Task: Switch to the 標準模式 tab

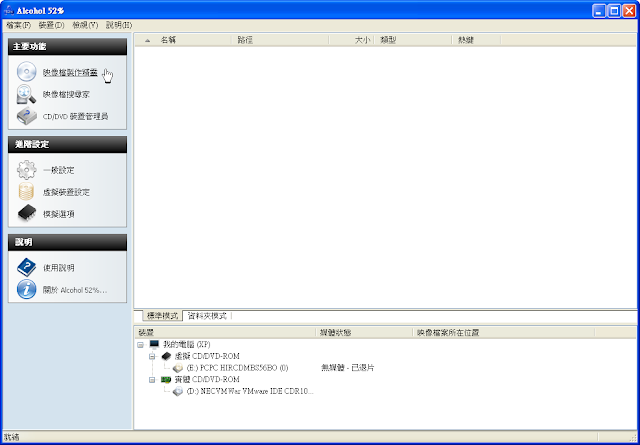Action: click(163, 316)
